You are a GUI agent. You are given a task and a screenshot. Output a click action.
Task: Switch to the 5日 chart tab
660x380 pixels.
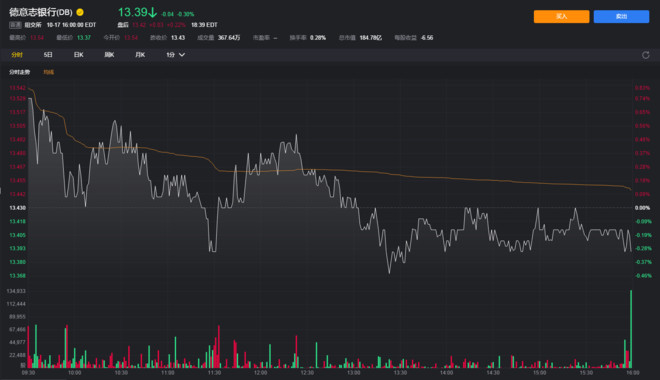[48, 55]
